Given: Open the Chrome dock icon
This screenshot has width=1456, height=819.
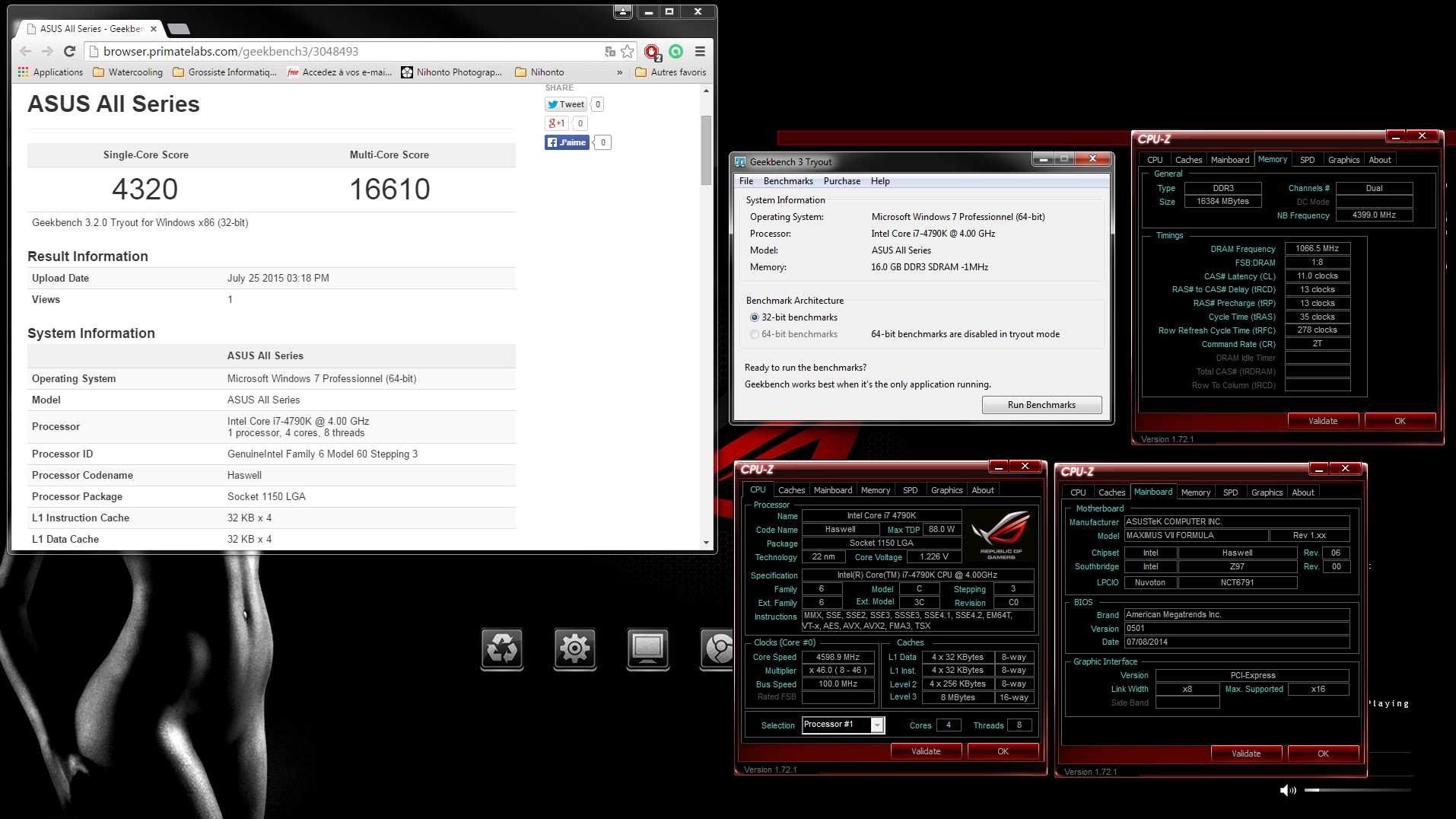Looking at the screenshot, I should [717, 649].
